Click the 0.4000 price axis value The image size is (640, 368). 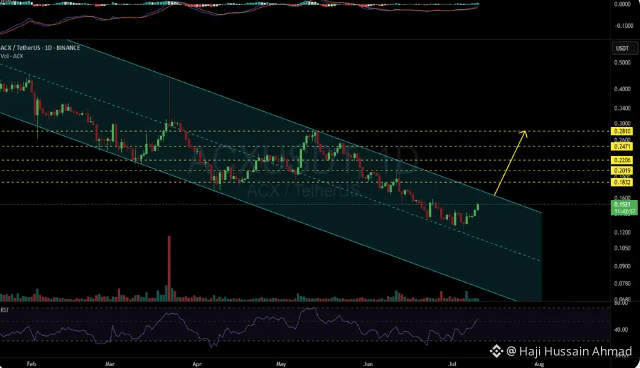click(622, 89)
